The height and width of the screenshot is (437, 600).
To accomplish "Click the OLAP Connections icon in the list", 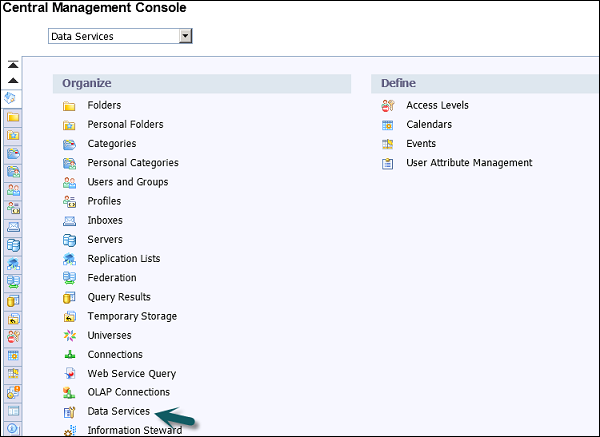I will pos(69,393).
